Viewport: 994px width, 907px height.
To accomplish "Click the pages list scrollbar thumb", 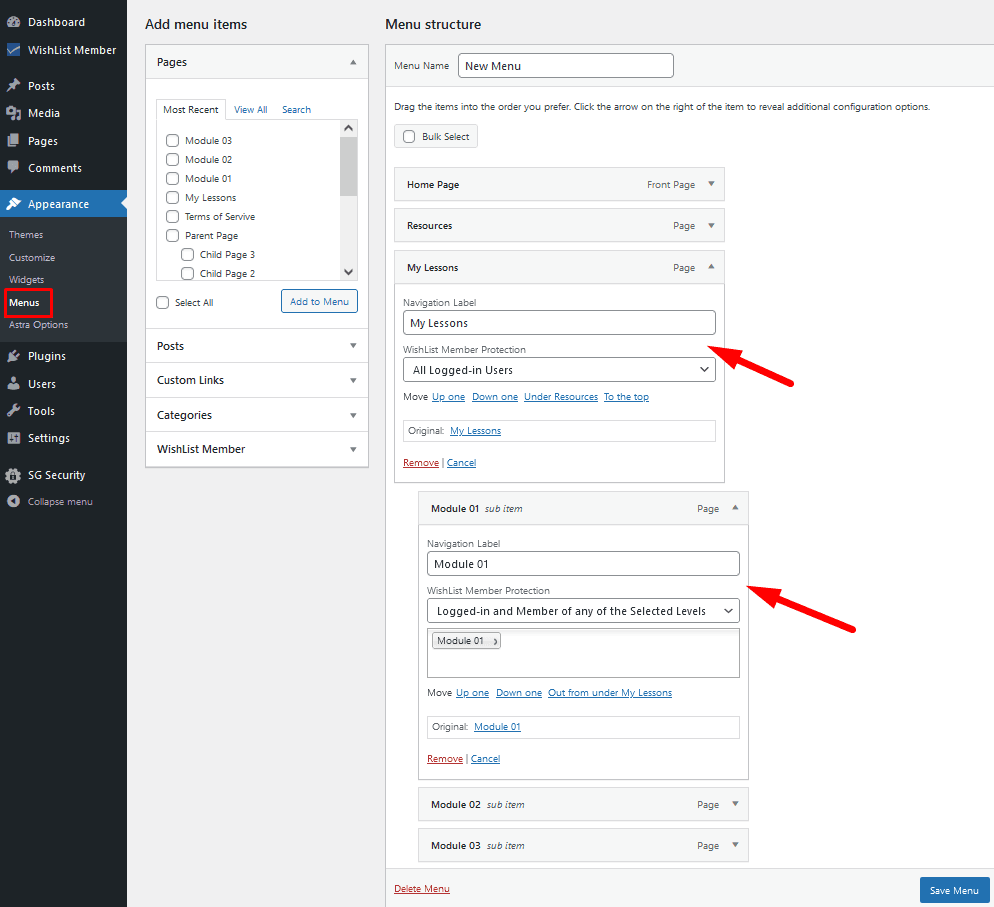I will 349,167.
